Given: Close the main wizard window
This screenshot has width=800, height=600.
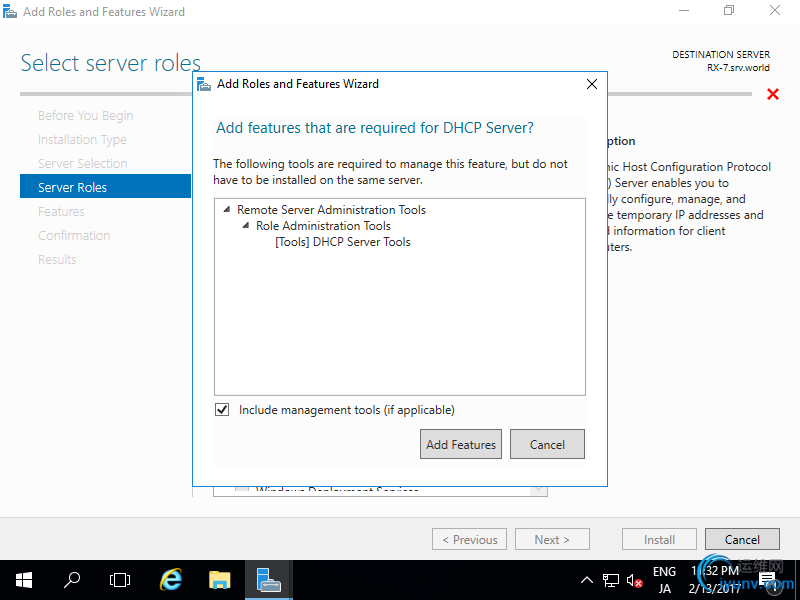Looking at the screenshot, I should pos(775,11).
